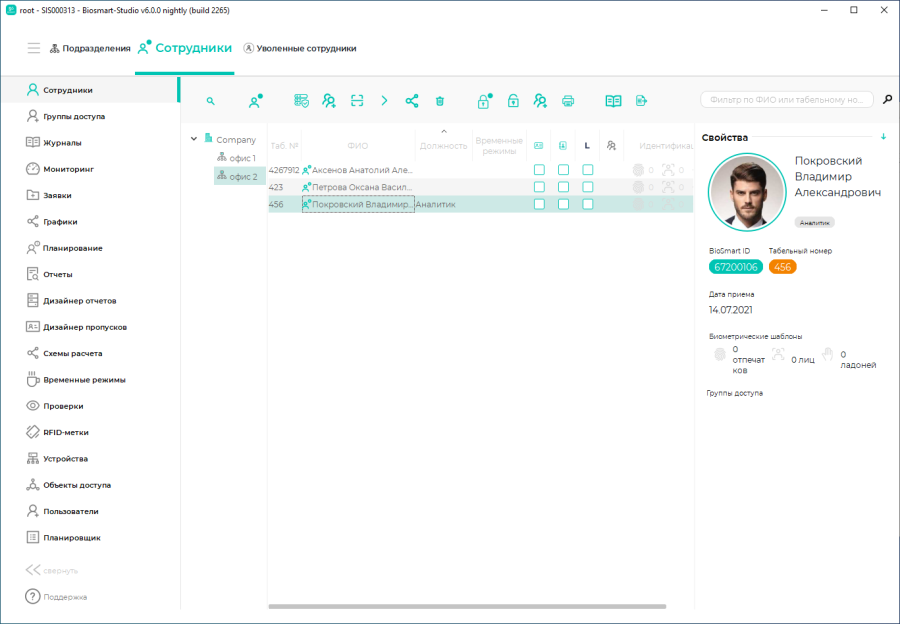This screenshot has width=900, height=624.
Task: Select офис 2 in the tree
Action: click(x=239, y=176)
